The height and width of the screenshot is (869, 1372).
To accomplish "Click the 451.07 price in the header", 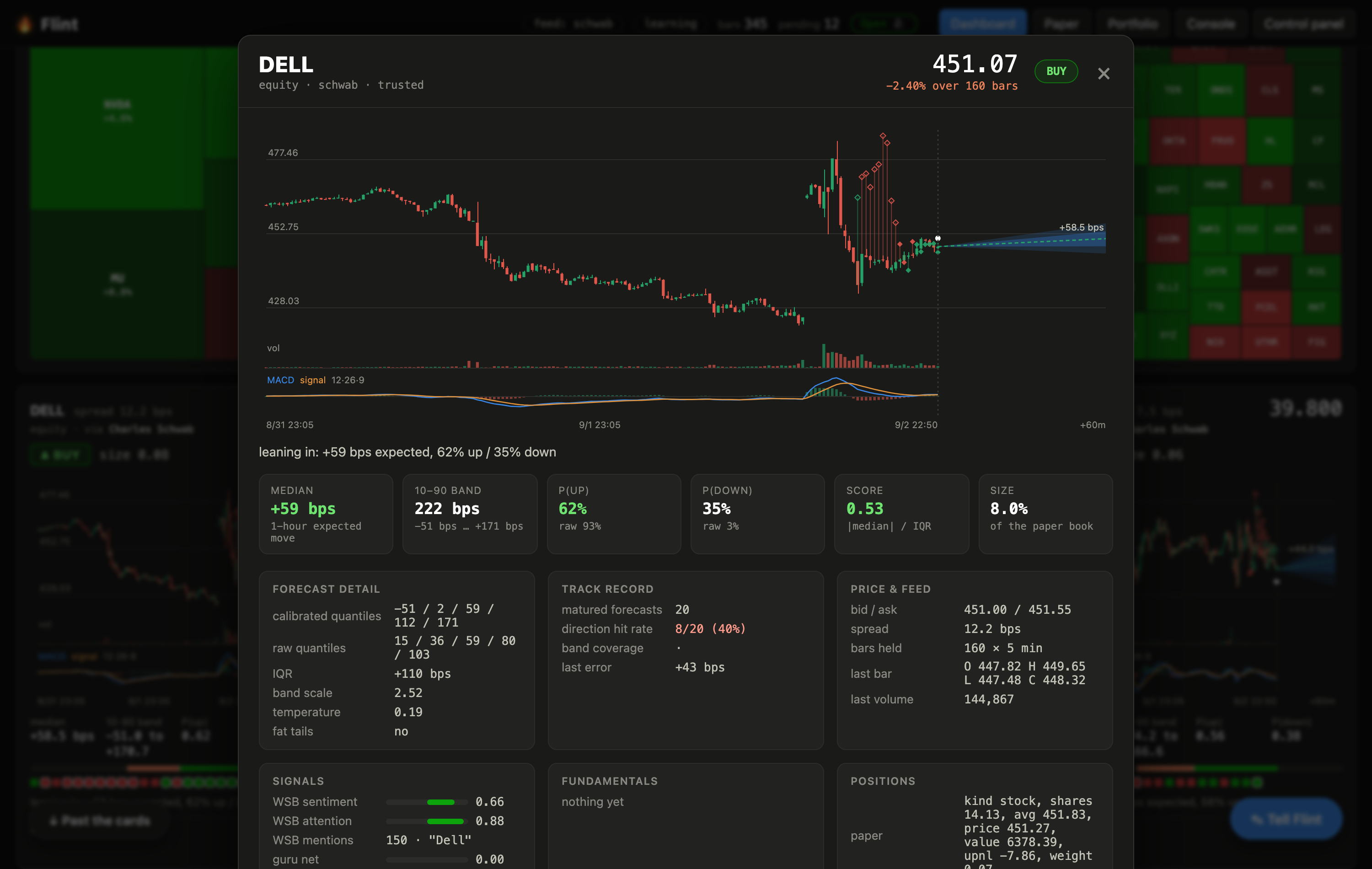I will (x=974, y=64).
